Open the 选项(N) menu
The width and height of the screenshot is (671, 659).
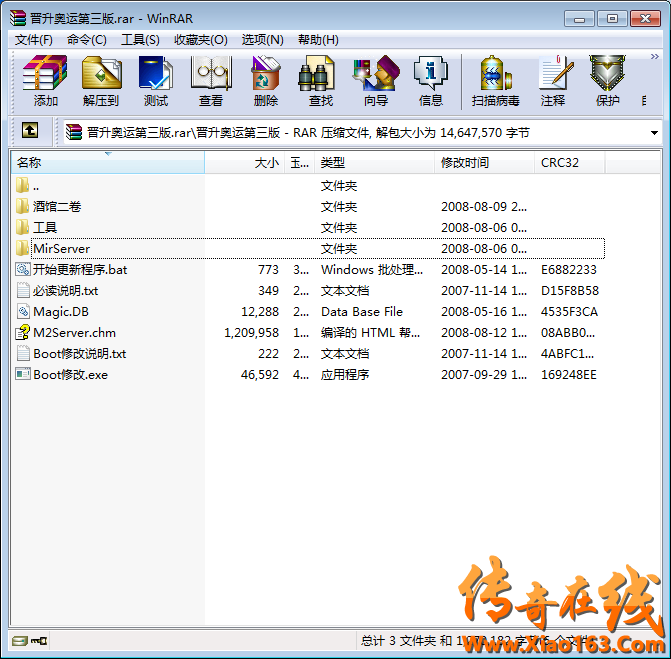(262, 40)
